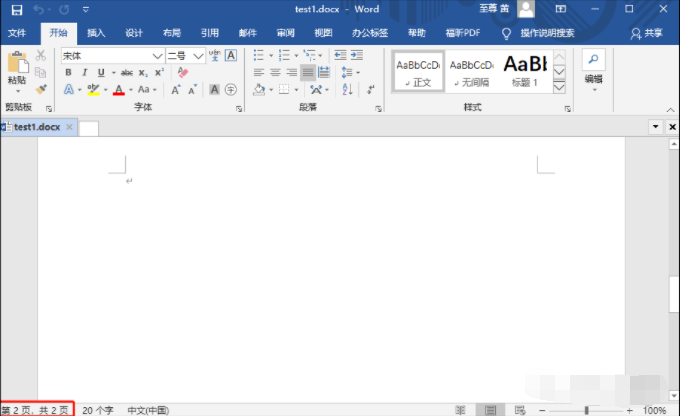Click the 共享 share button
The width and height of the screenshot is (680, 416).
tap(647, 33)
